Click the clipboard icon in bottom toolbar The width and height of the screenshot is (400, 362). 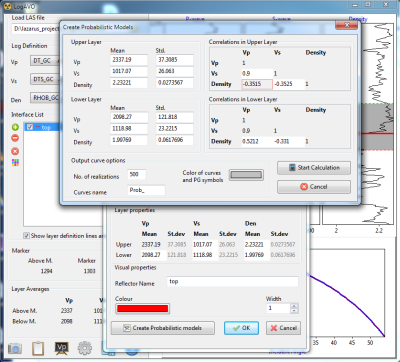[38, 348]
